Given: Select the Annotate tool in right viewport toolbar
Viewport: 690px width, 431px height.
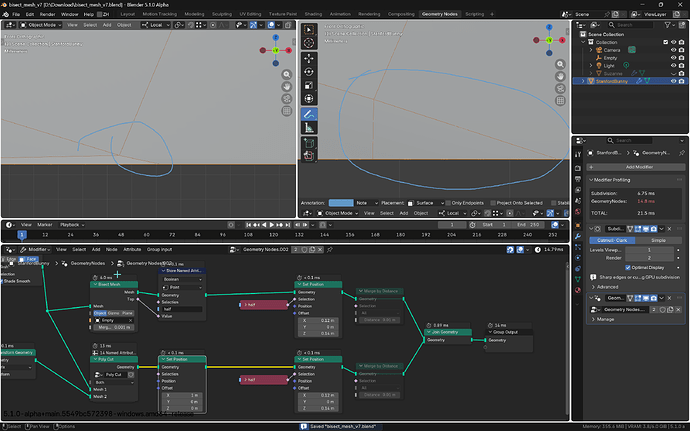Looking at the screenshot, I should (x=309, y=114).
